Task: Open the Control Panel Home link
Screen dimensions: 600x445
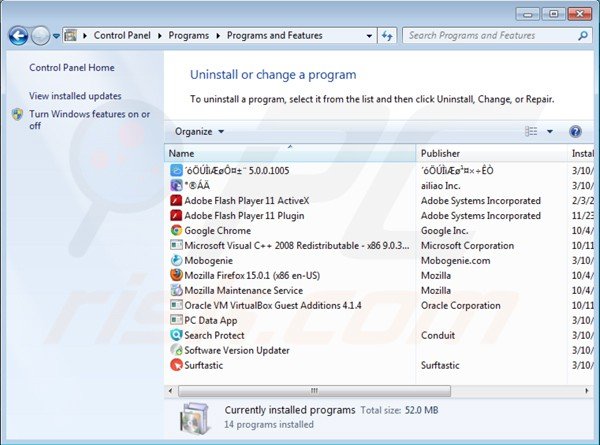Action: coord(72,68)
